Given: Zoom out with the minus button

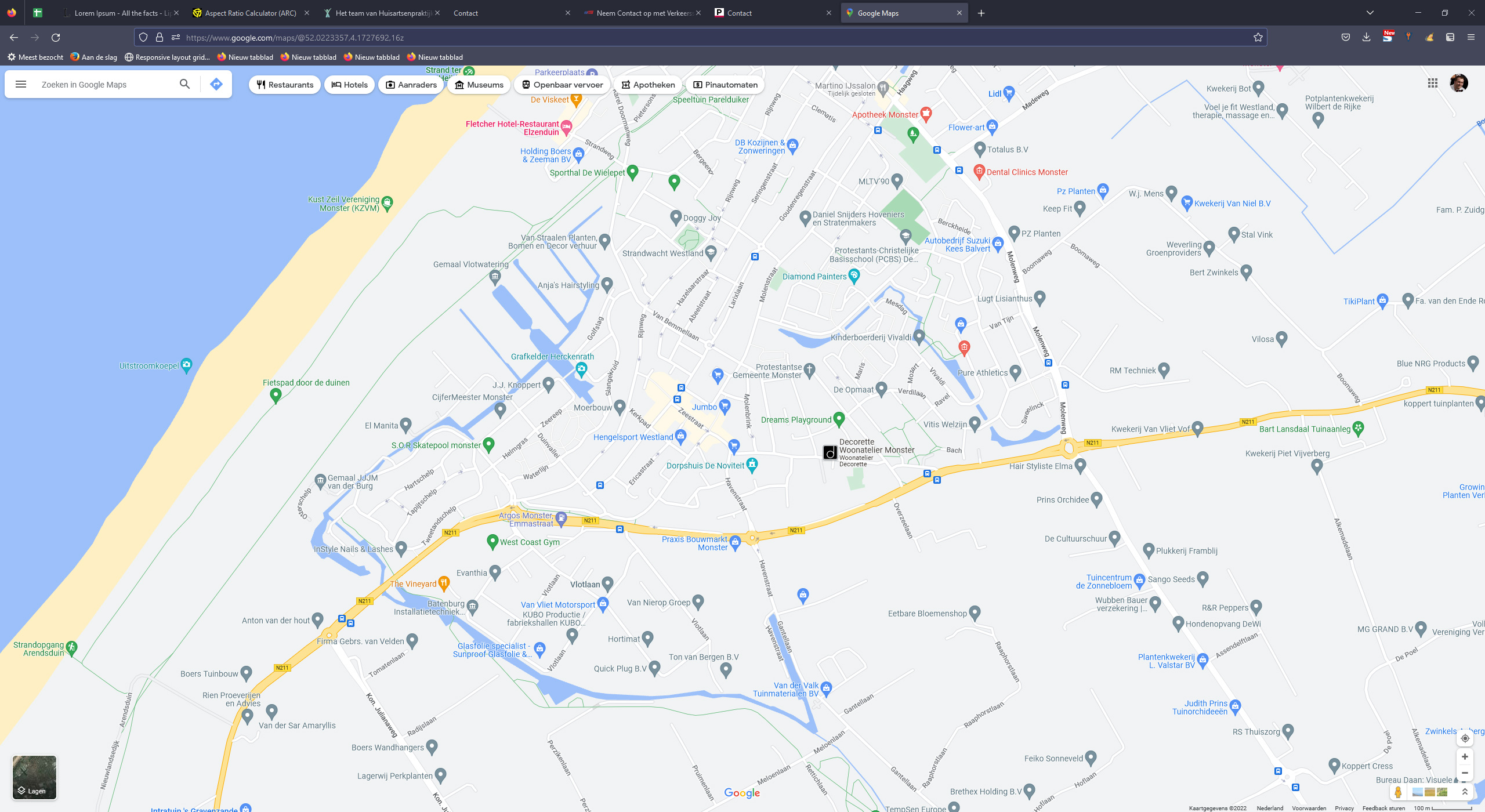Looking at the screenshot, I should (x=1465, y=773).
